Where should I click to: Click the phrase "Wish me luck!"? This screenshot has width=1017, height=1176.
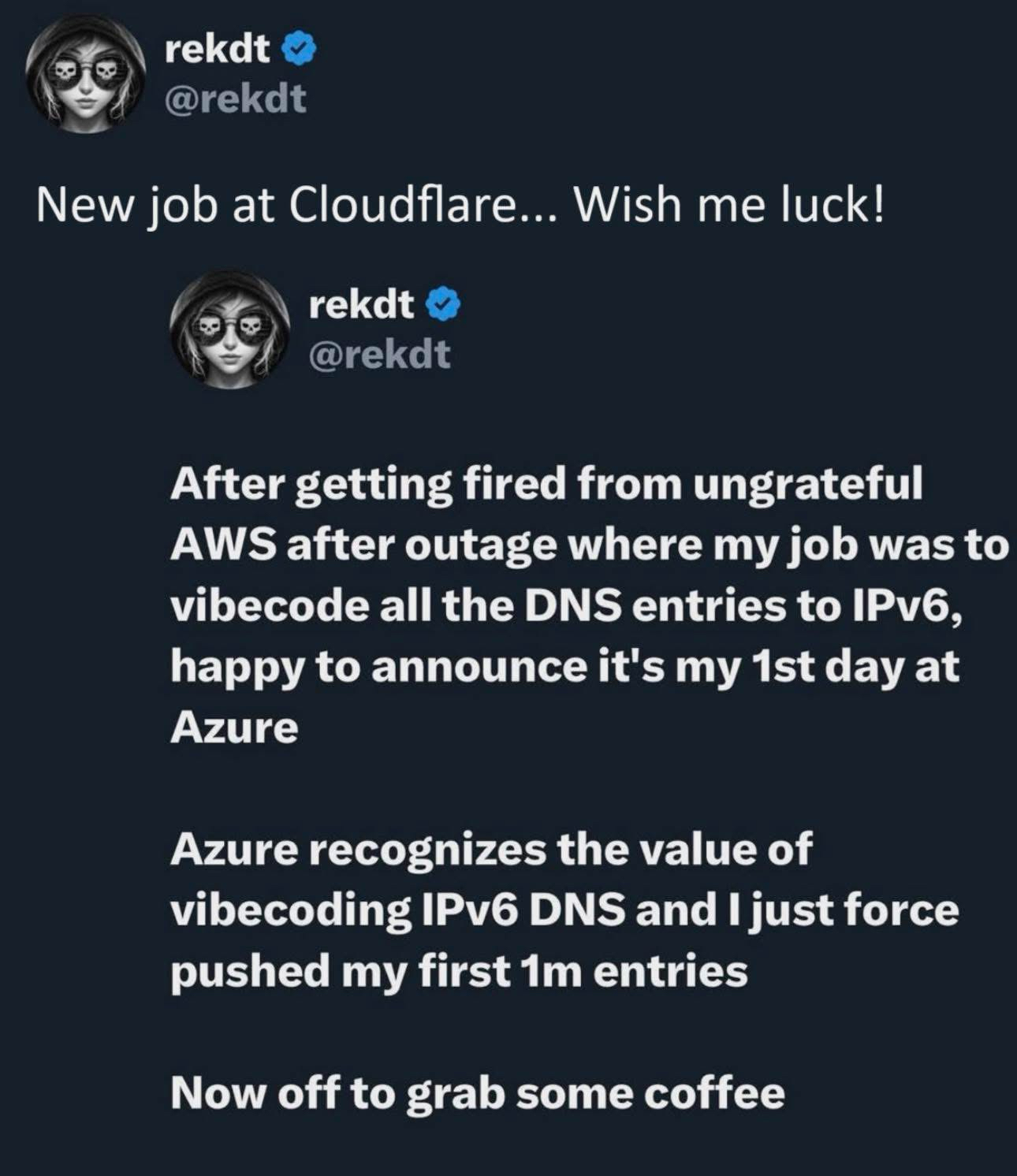pos(728,207)
